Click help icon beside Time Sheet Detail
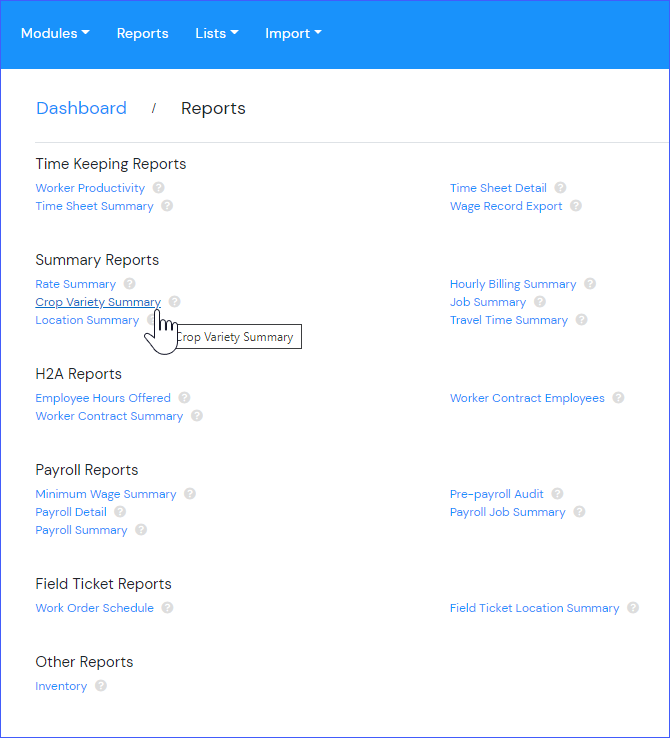Viewport: 670px width, 738px height. [560, 187]
